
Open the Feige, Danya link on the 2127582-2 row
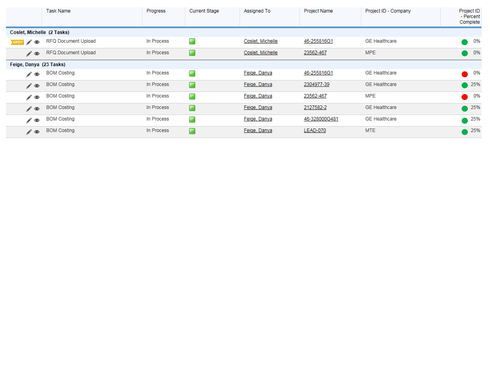tap(258, 107)
